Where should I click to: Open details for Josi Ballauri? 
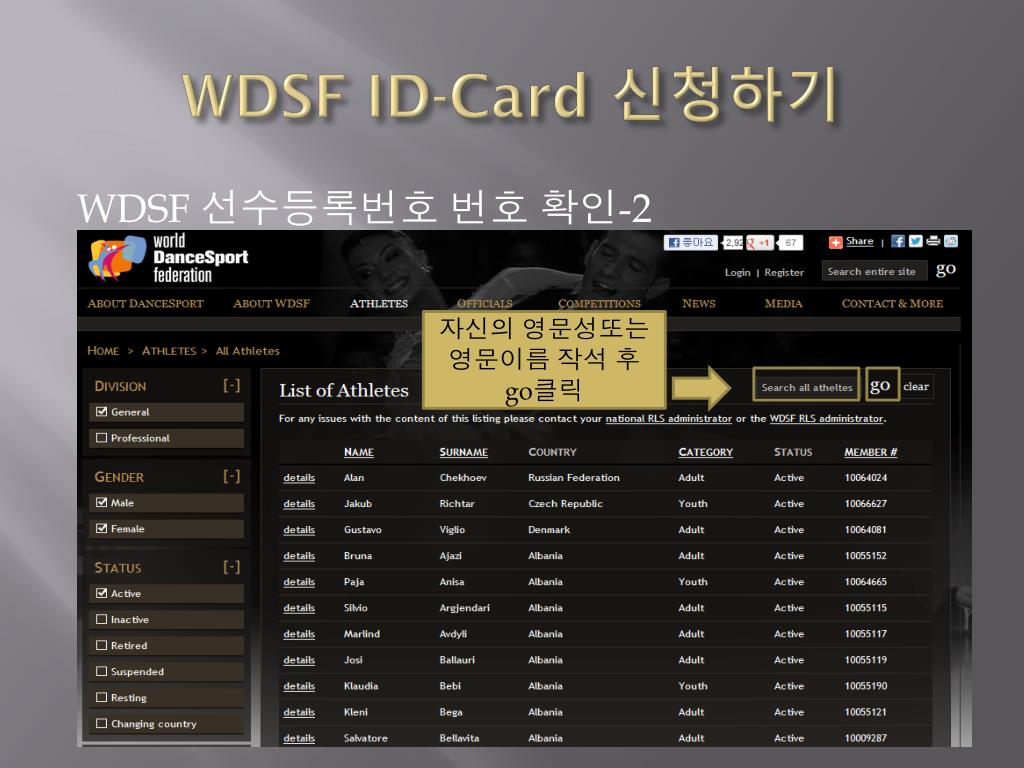coord(299,660)
